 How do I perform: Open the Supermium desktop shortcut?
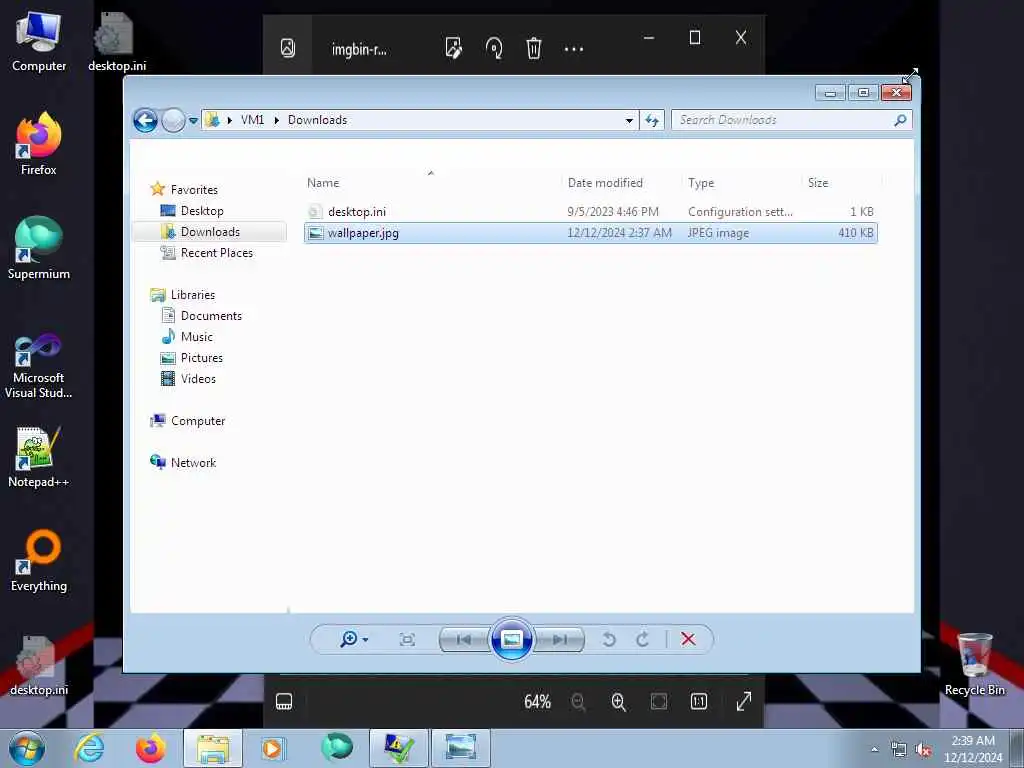coord(39,248)
